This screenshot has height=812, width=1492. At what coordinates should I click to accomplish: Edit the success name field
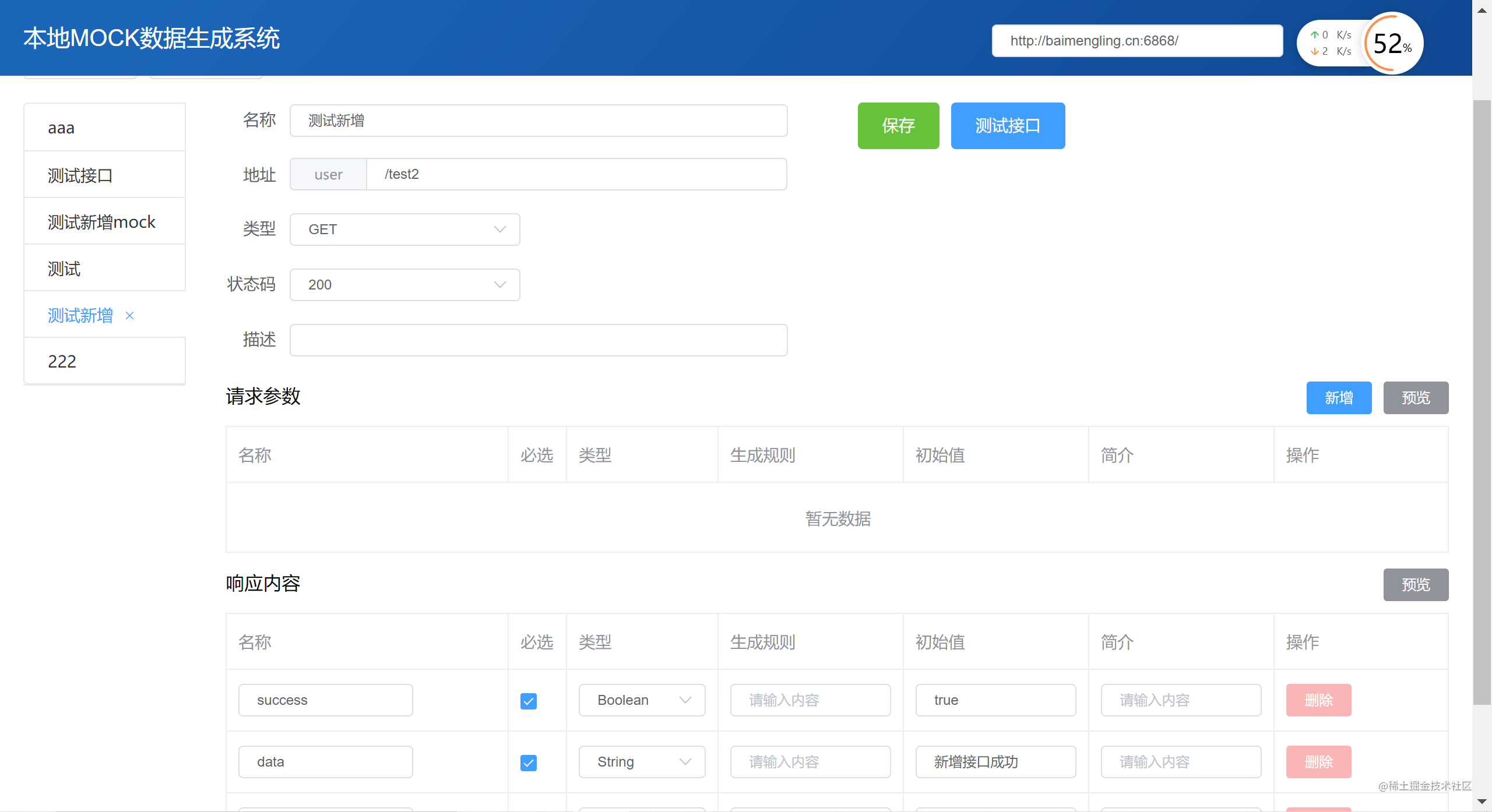pos(326,700)
